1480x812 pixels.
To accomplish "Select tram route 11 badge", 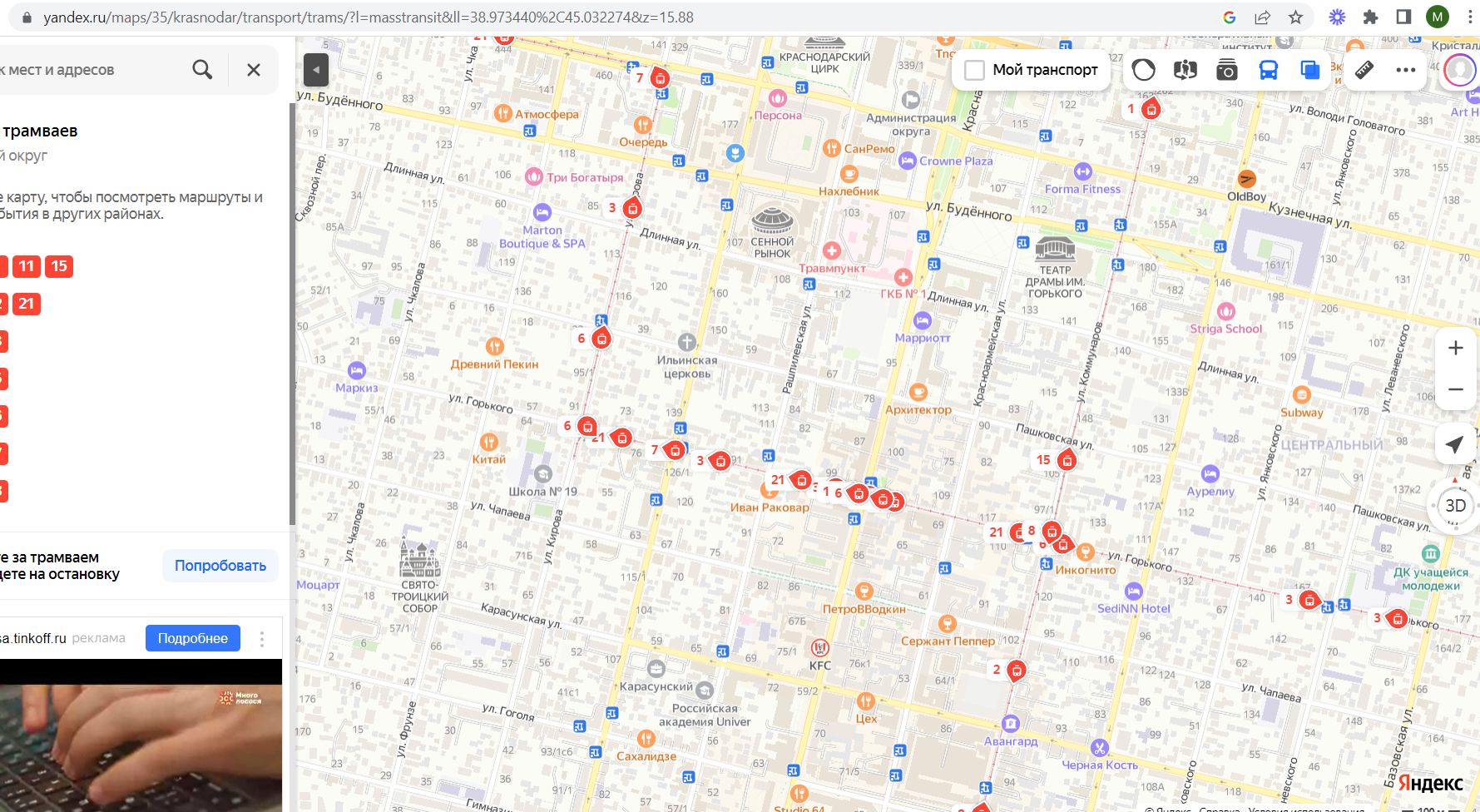I will click(27, 266).
